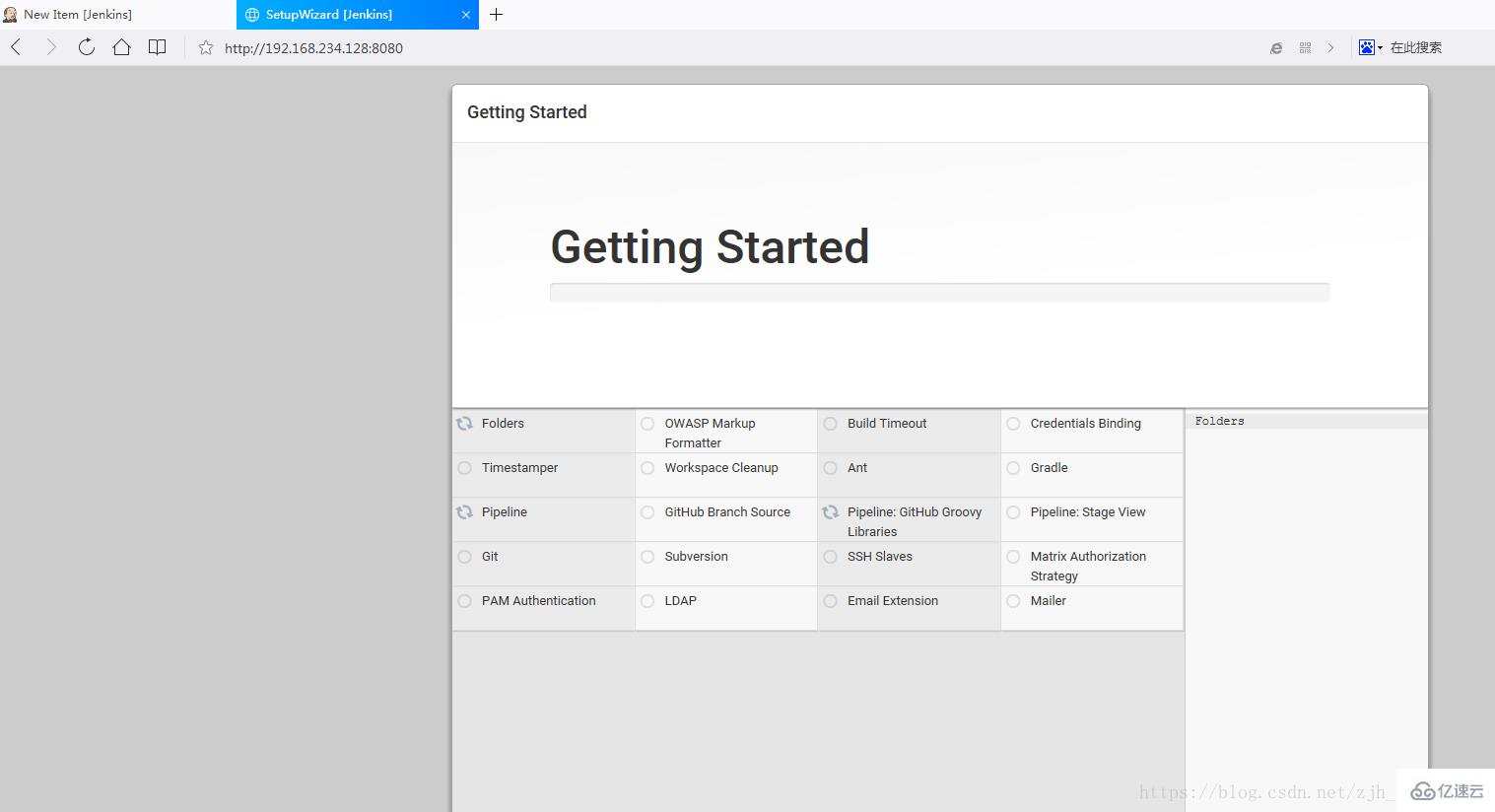Click the Pipeline installing spinner icon

click(x=464, y=512)
